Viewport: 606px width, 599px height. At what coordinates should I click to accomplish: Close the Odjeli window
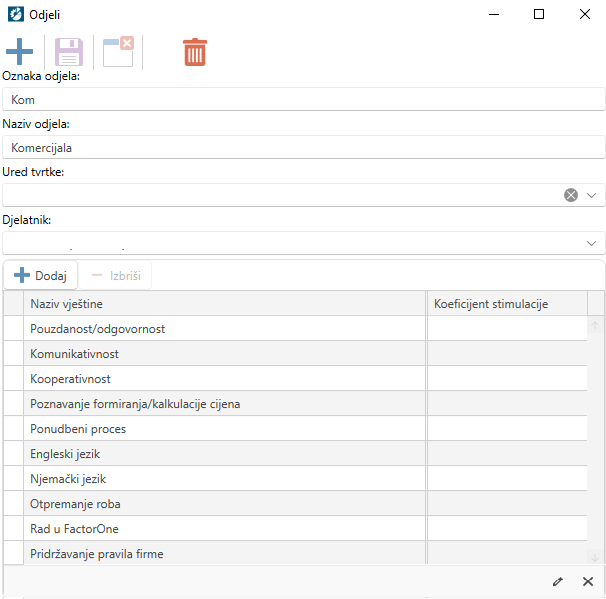(585, 14)
